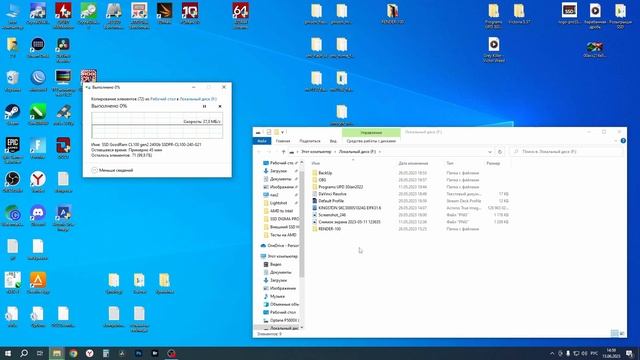Screen dimensions: 640x360
Task: Click the copy speed progress graph
Action: pos(157,125)
